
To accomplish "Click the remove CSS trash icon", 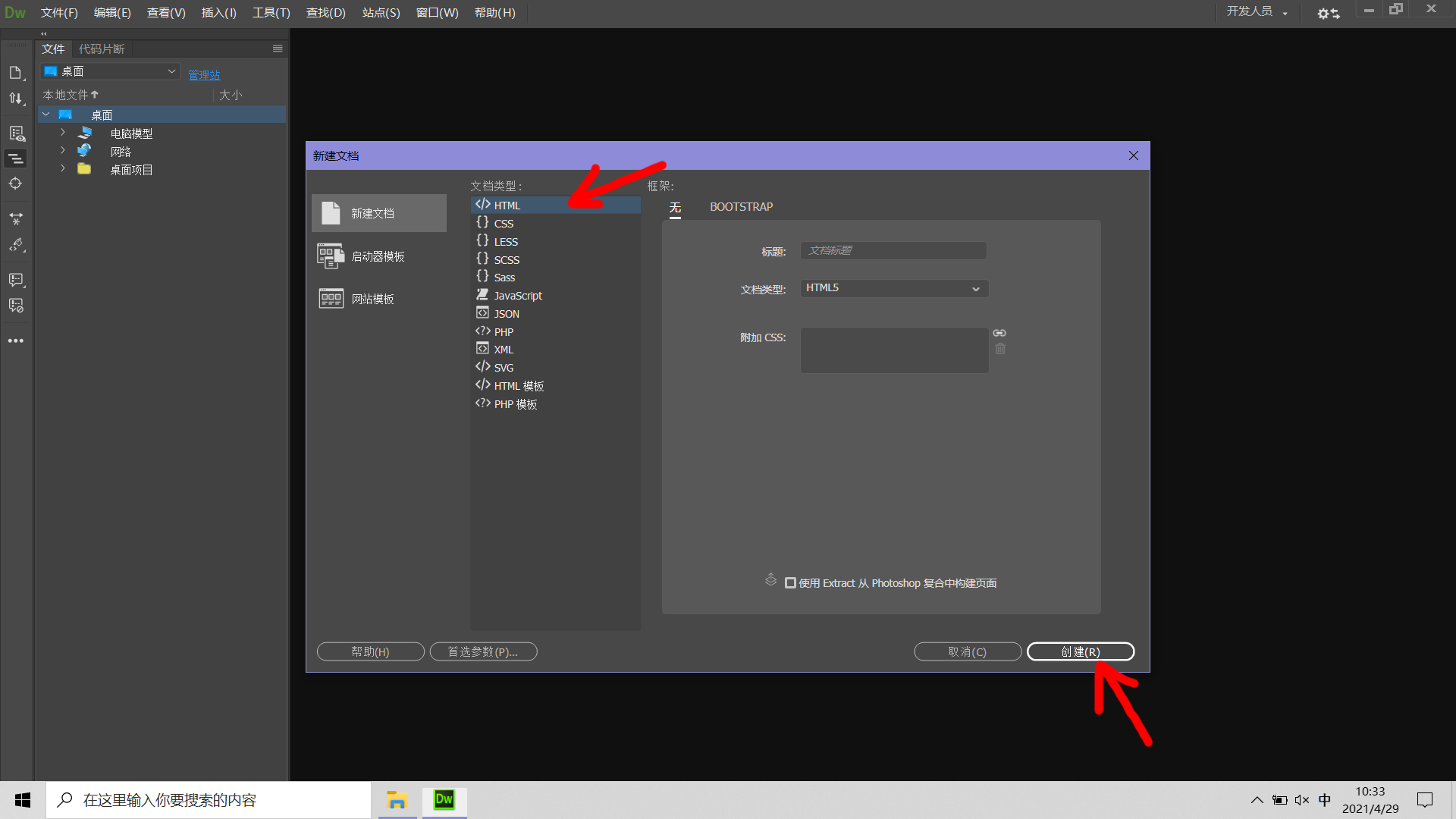I will [1000, 349].
